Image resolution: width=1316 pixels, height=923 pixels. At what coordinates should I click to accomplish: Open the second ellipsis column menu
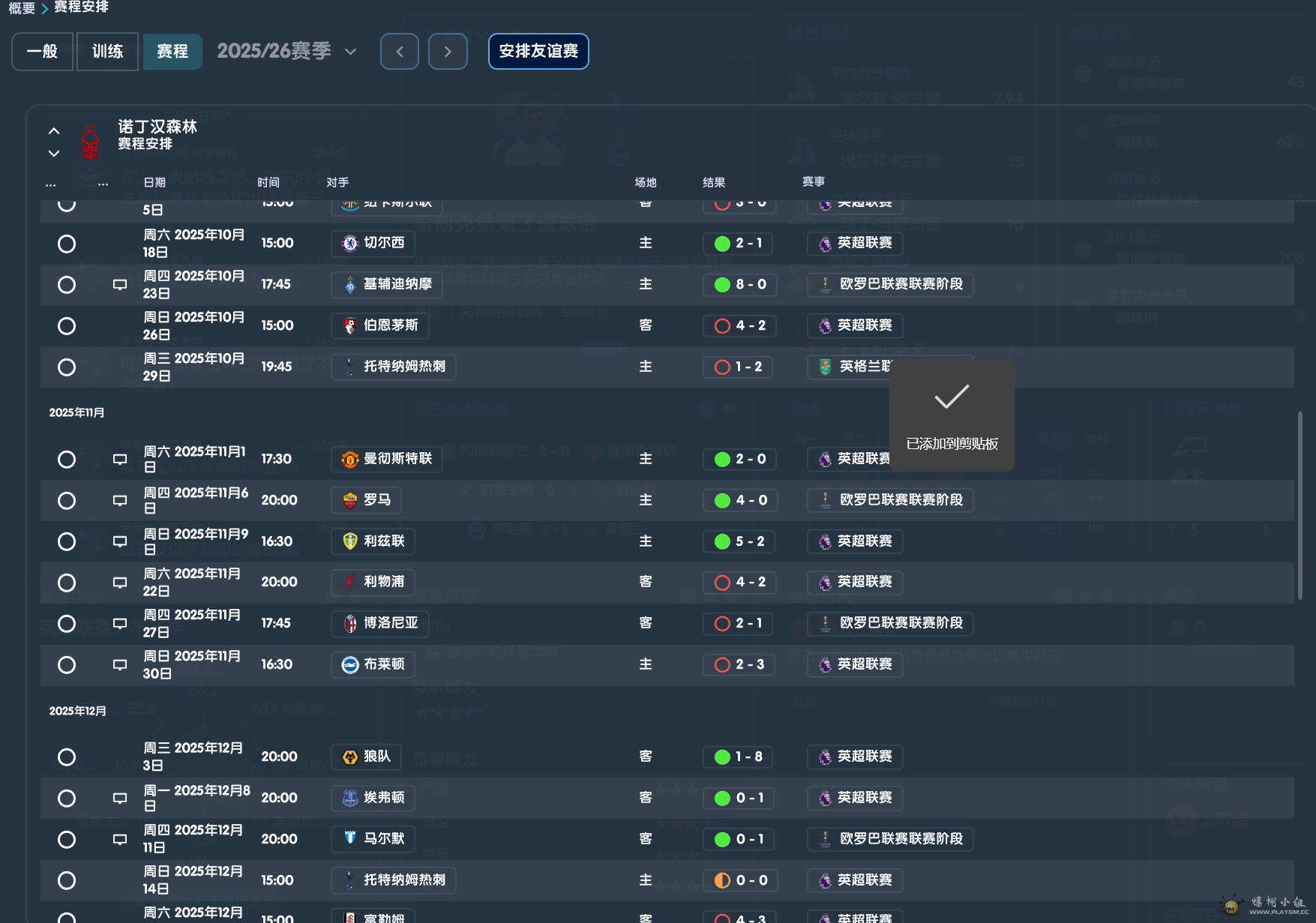click(x=103, y=184)
